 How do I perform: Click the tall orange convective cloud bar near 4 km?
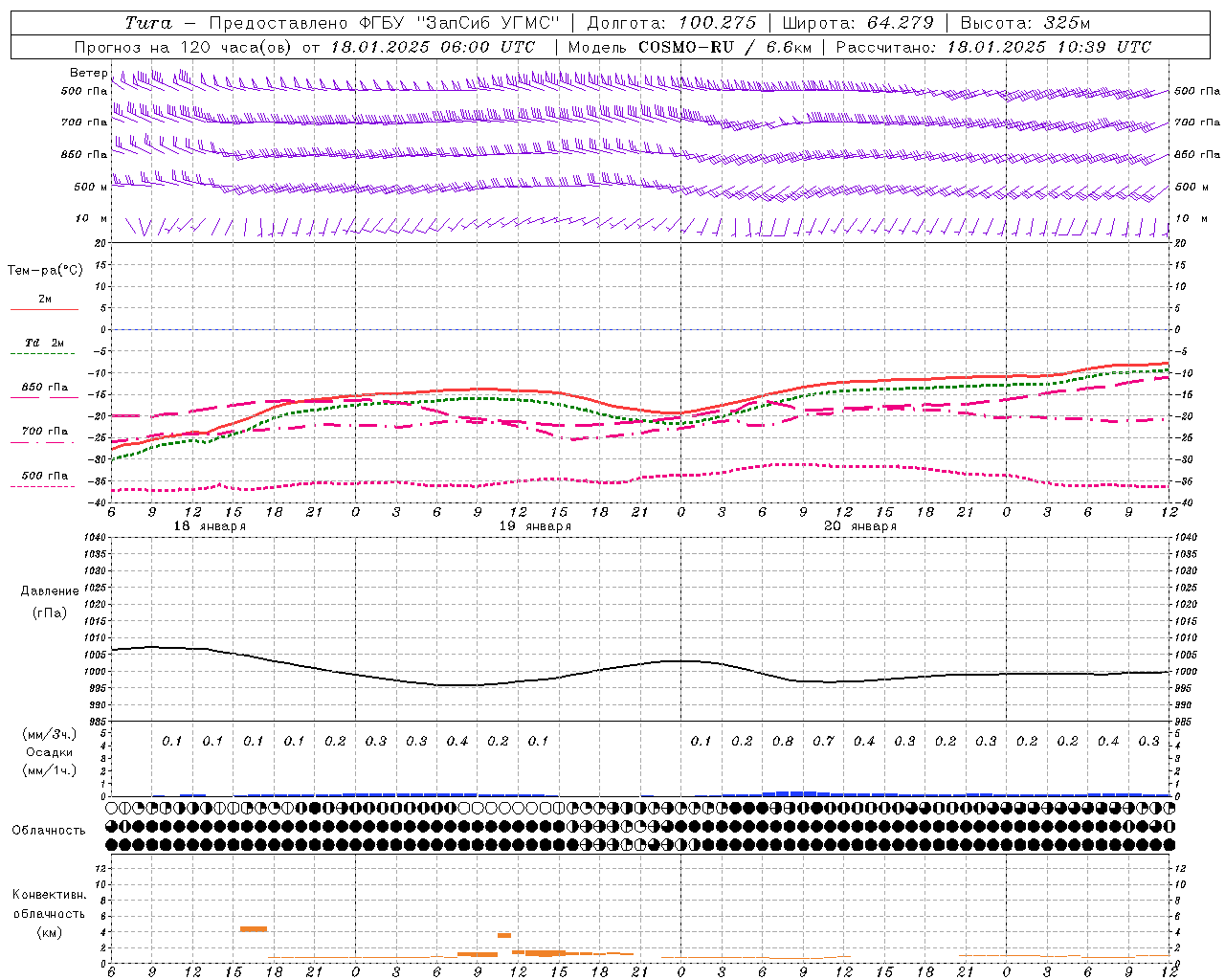254,928
